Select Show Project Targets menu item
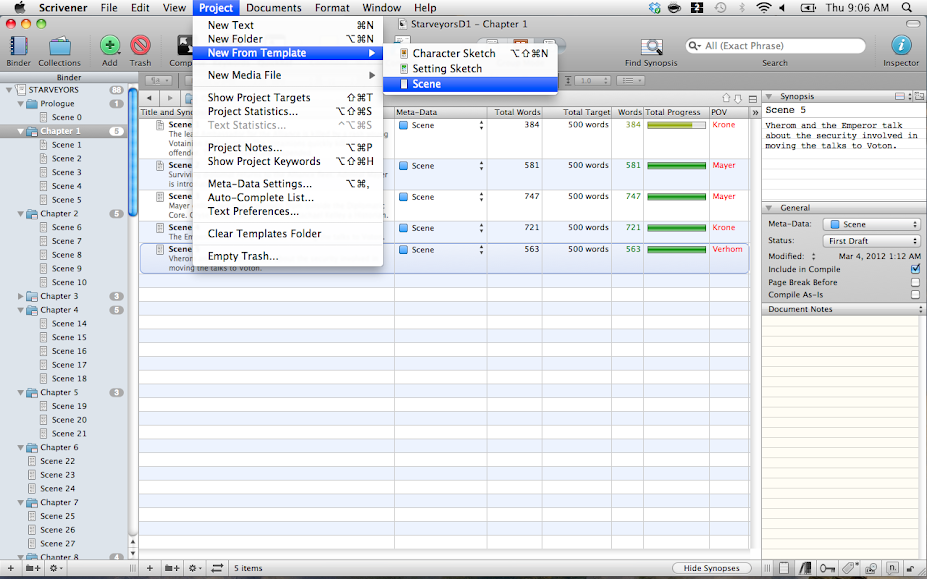927x579 pixels. click(x=288, y=98)
